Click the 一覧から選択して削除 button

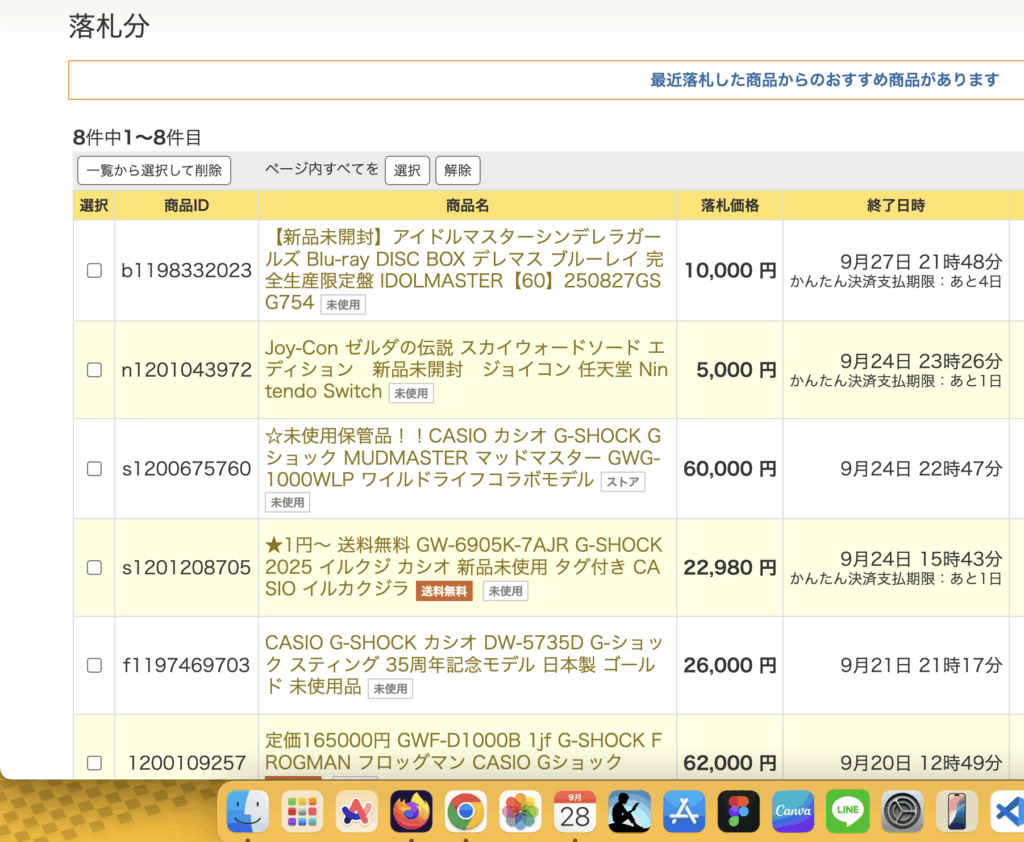(154, 170)
